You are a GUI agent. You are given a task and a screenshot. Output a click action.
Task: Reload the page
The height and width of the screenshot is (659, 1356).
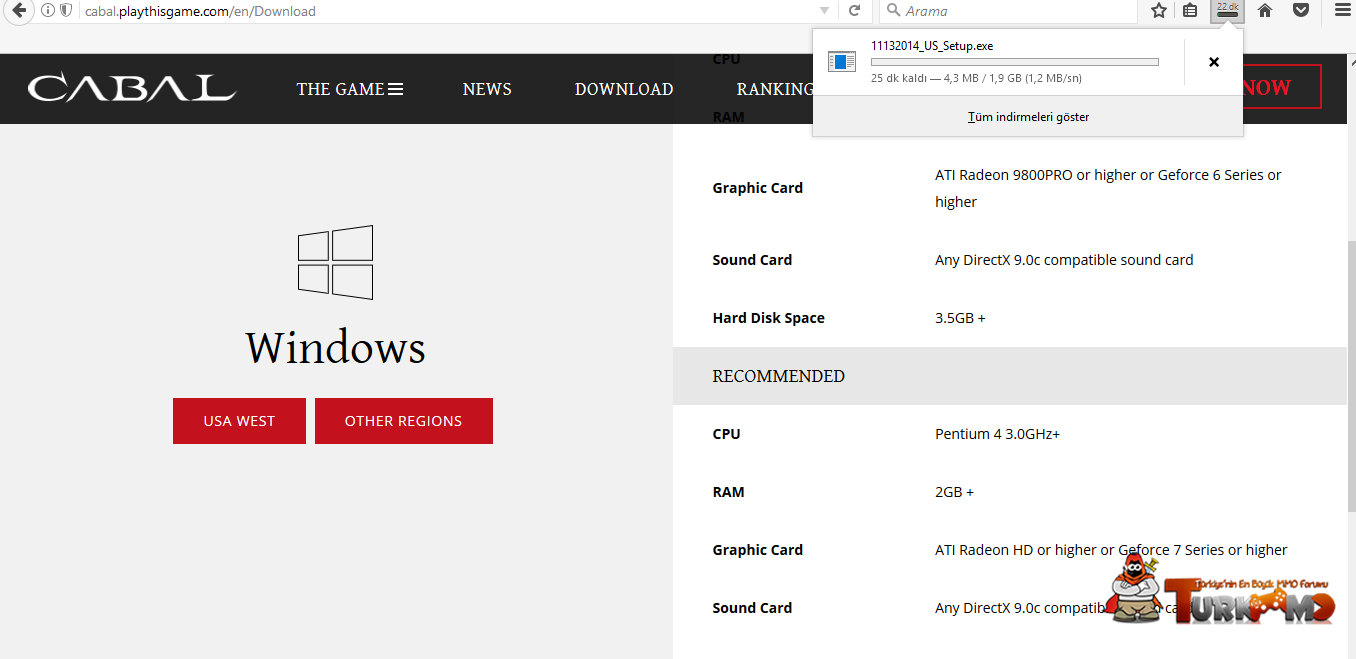pos(854,11)
